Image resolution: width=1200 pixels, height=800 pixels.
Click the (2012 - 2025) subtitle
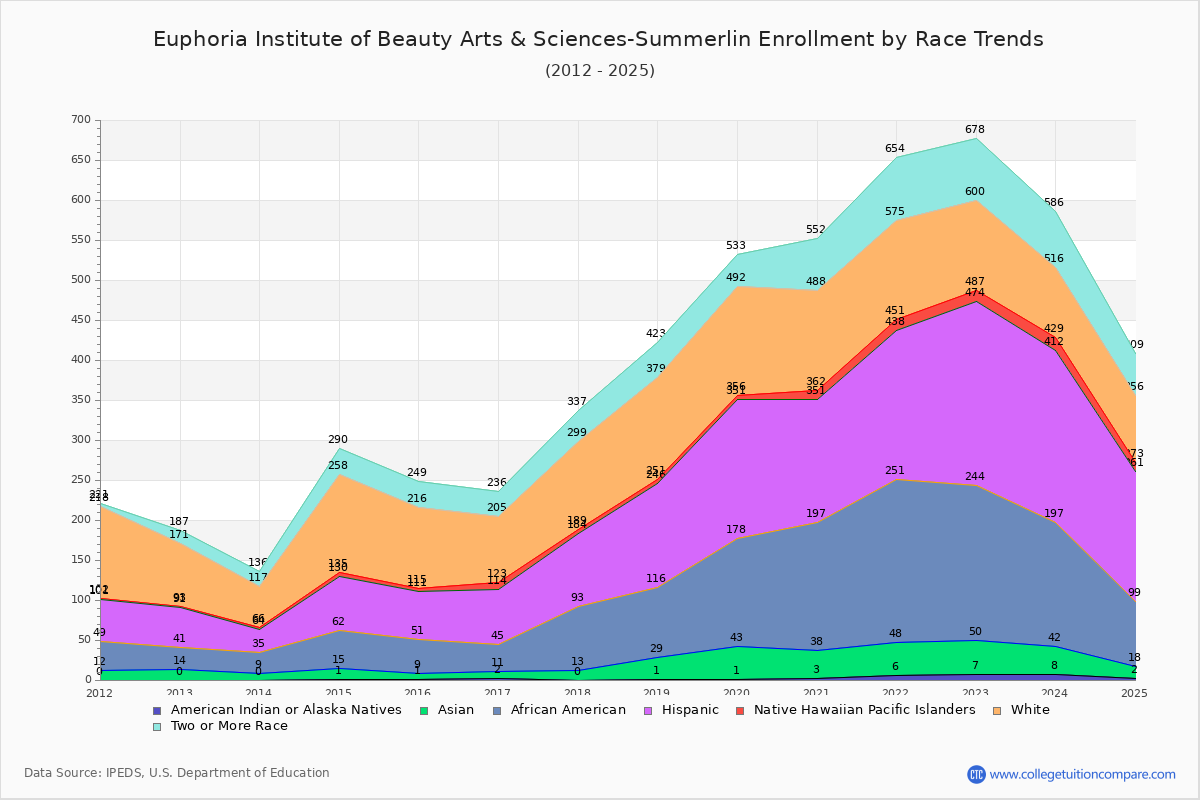tap(600, 70)
